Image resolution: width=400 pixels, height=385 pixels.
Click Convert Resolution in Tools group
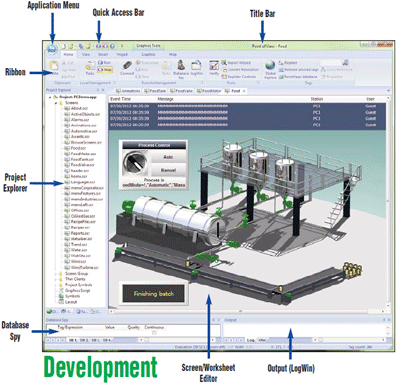click(x=240, y=70)
